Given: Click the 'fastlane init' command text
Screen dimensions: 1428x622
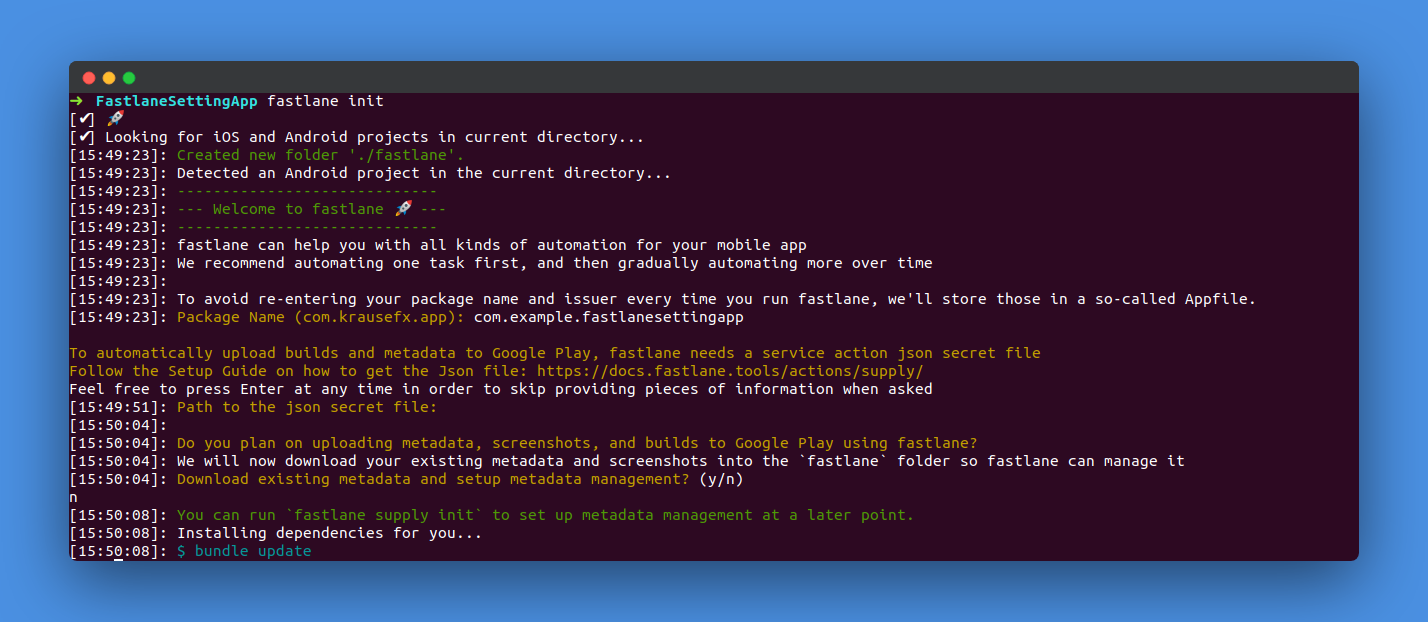Looking at the screenshot, I should coord(325,101).
